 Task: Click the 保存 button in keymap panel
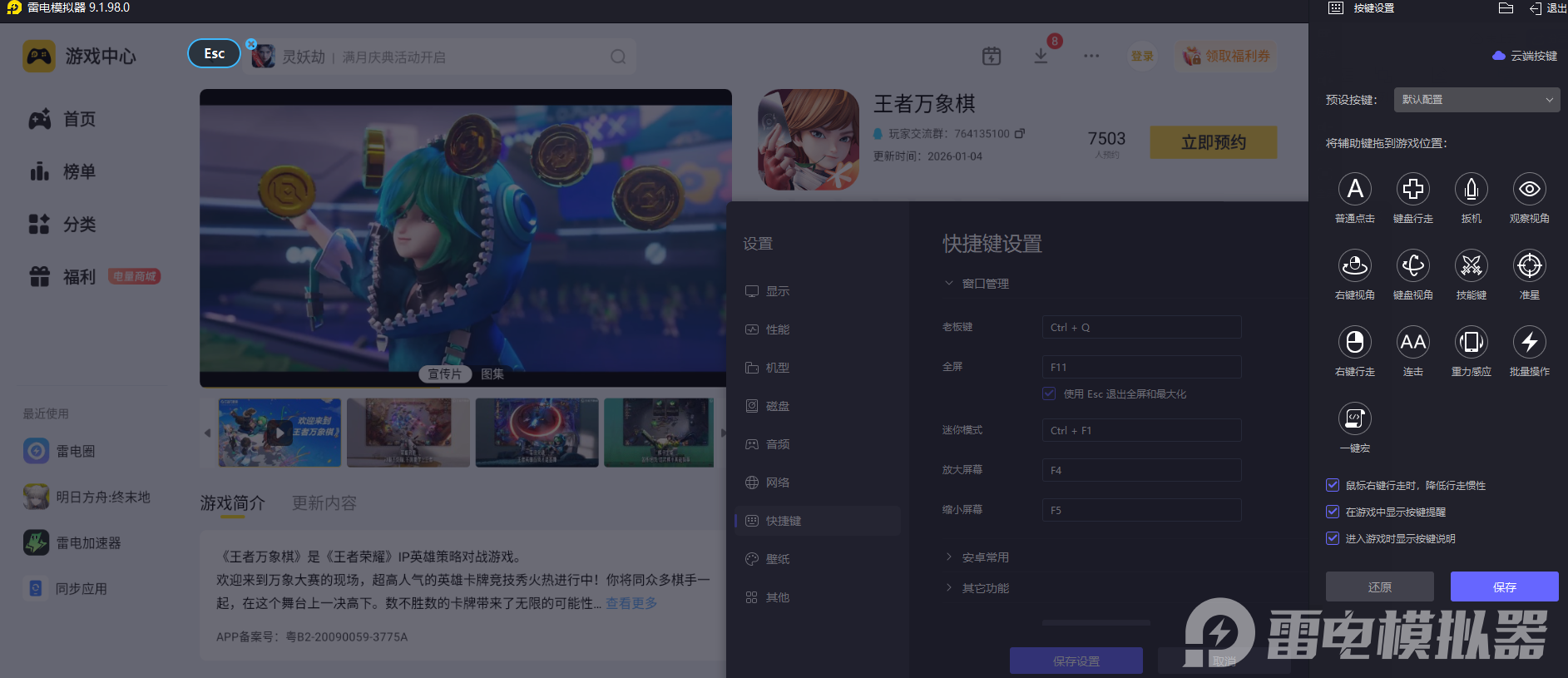pyautogui.click(x=1505, y=586)
